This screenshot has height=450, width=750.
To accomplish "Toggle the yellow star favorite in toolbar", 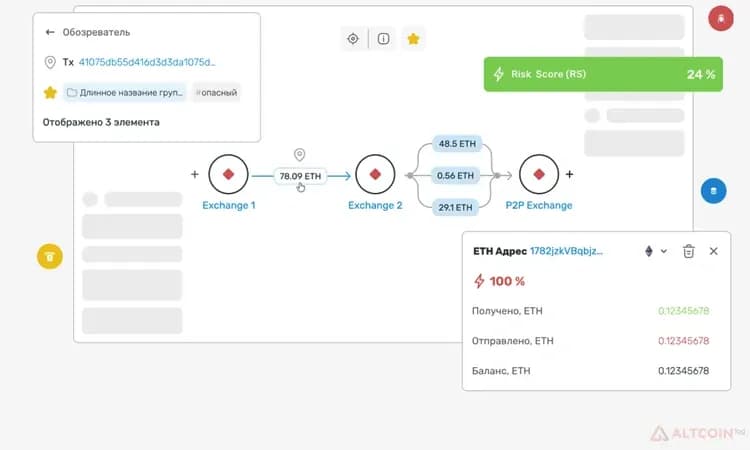I will click(413, 39).
